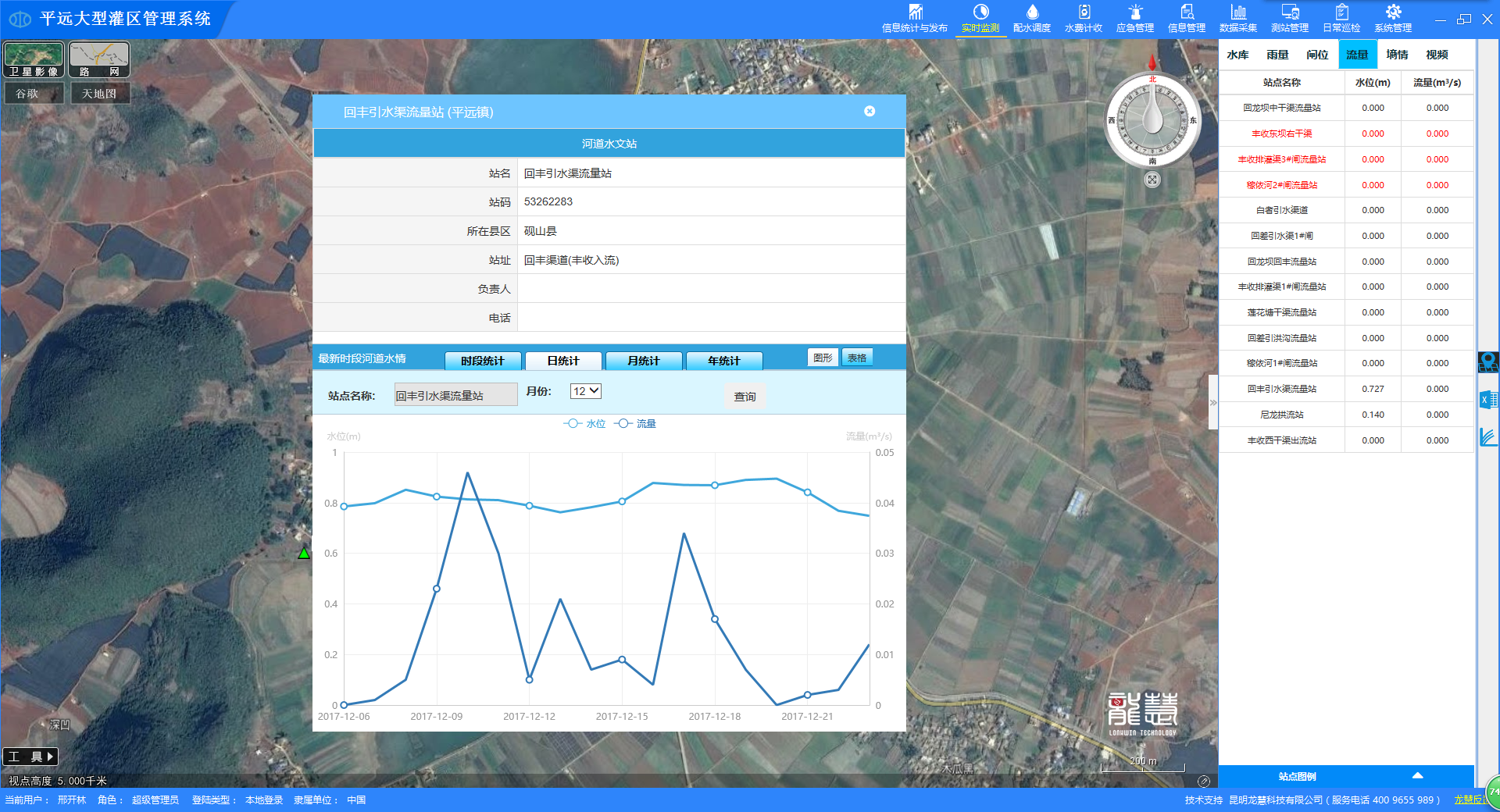This screenshot has width=1500, height=812.
Task: Select the 时段统计 tab
Action: click(483, 361)
